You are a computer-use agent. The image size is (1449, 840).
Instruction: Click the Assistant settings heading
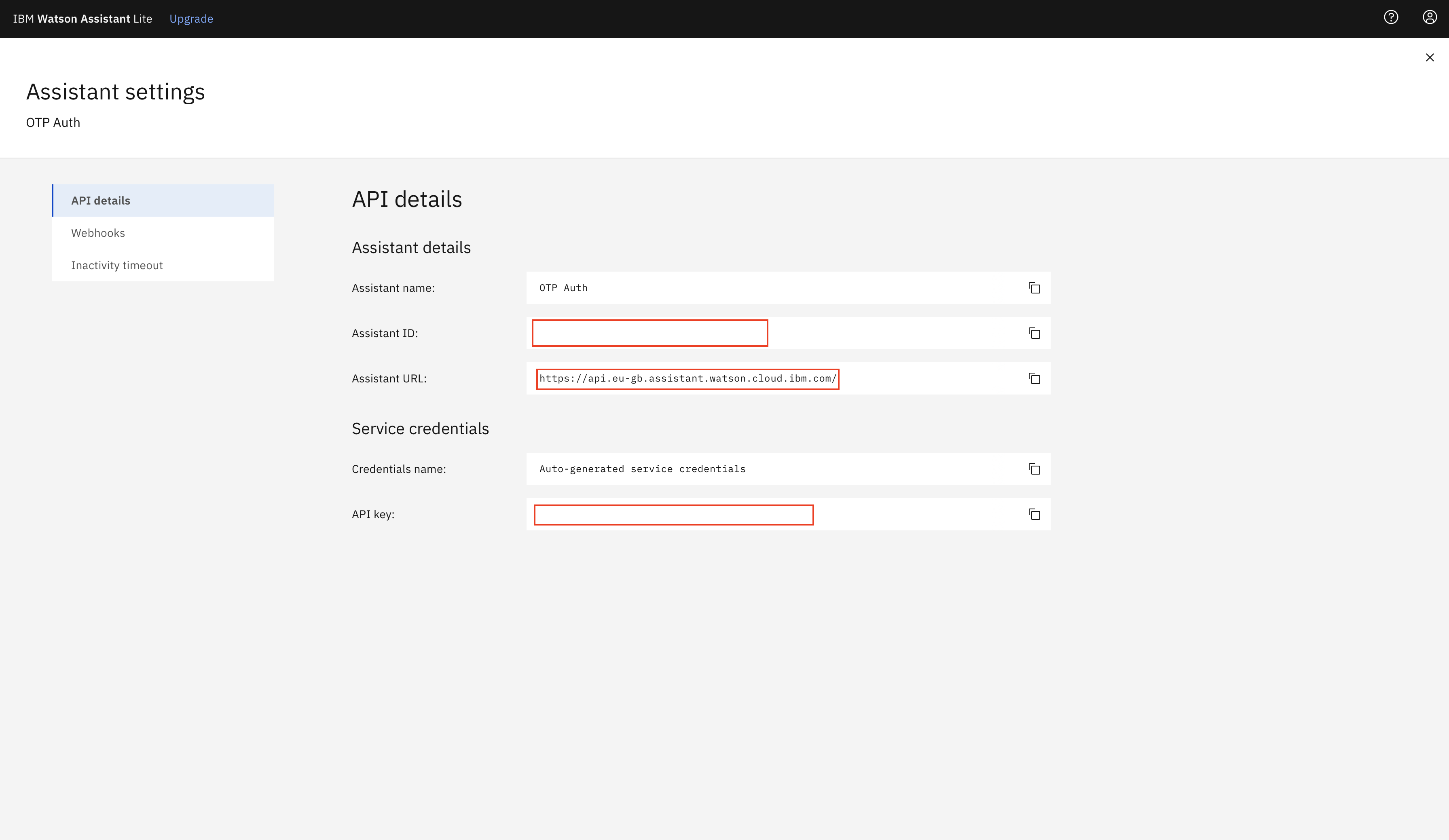click(116, 92)
